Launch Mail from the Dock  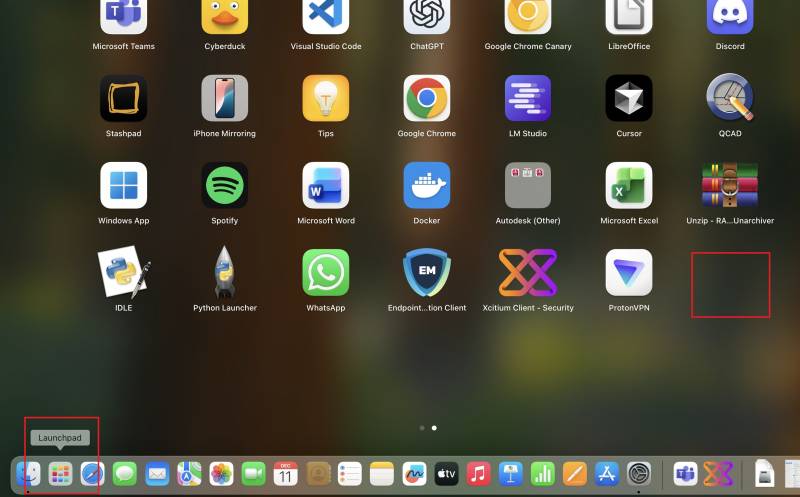point(157,474)
